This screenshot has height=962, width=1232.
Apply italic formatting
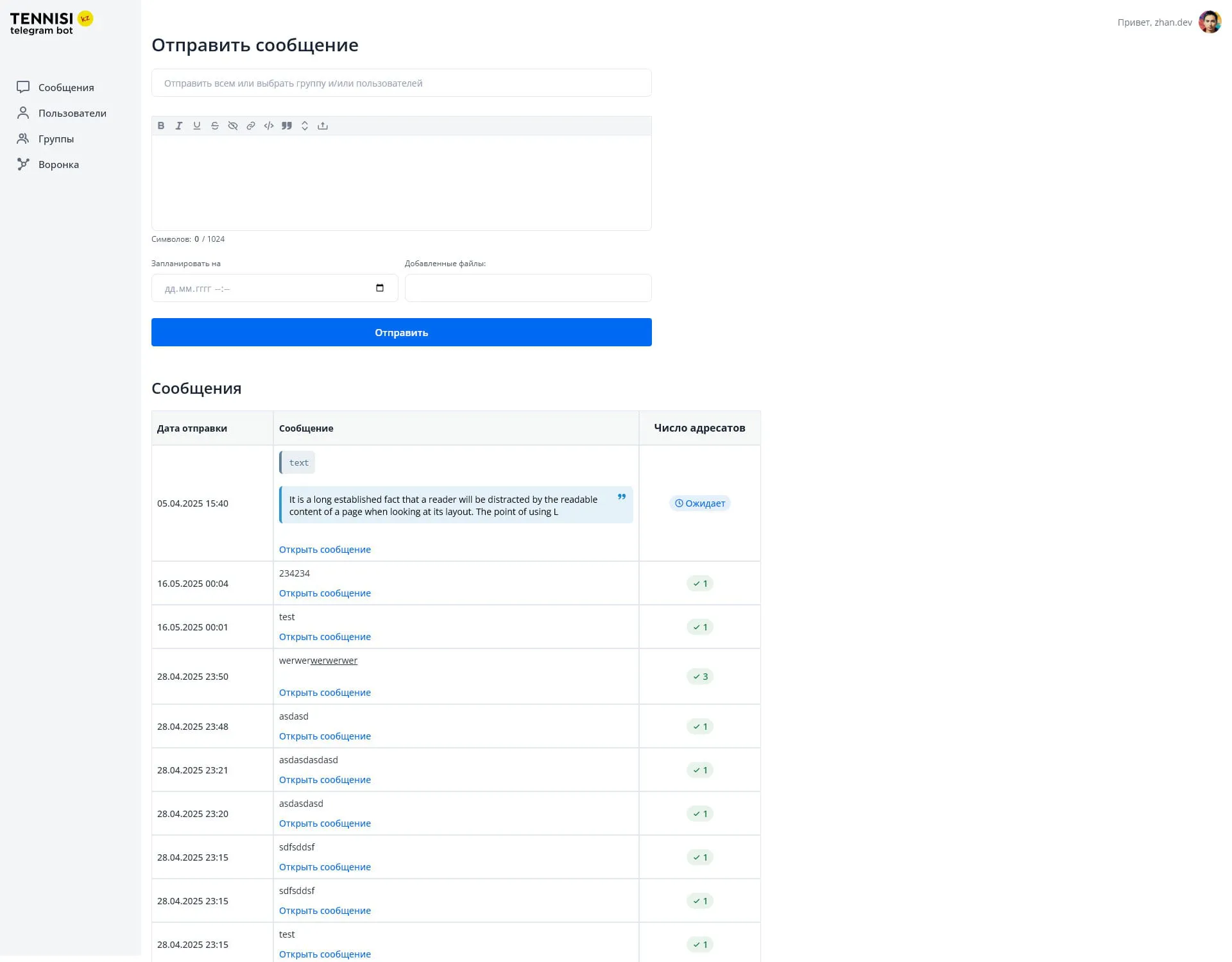(x=179, y=126)
